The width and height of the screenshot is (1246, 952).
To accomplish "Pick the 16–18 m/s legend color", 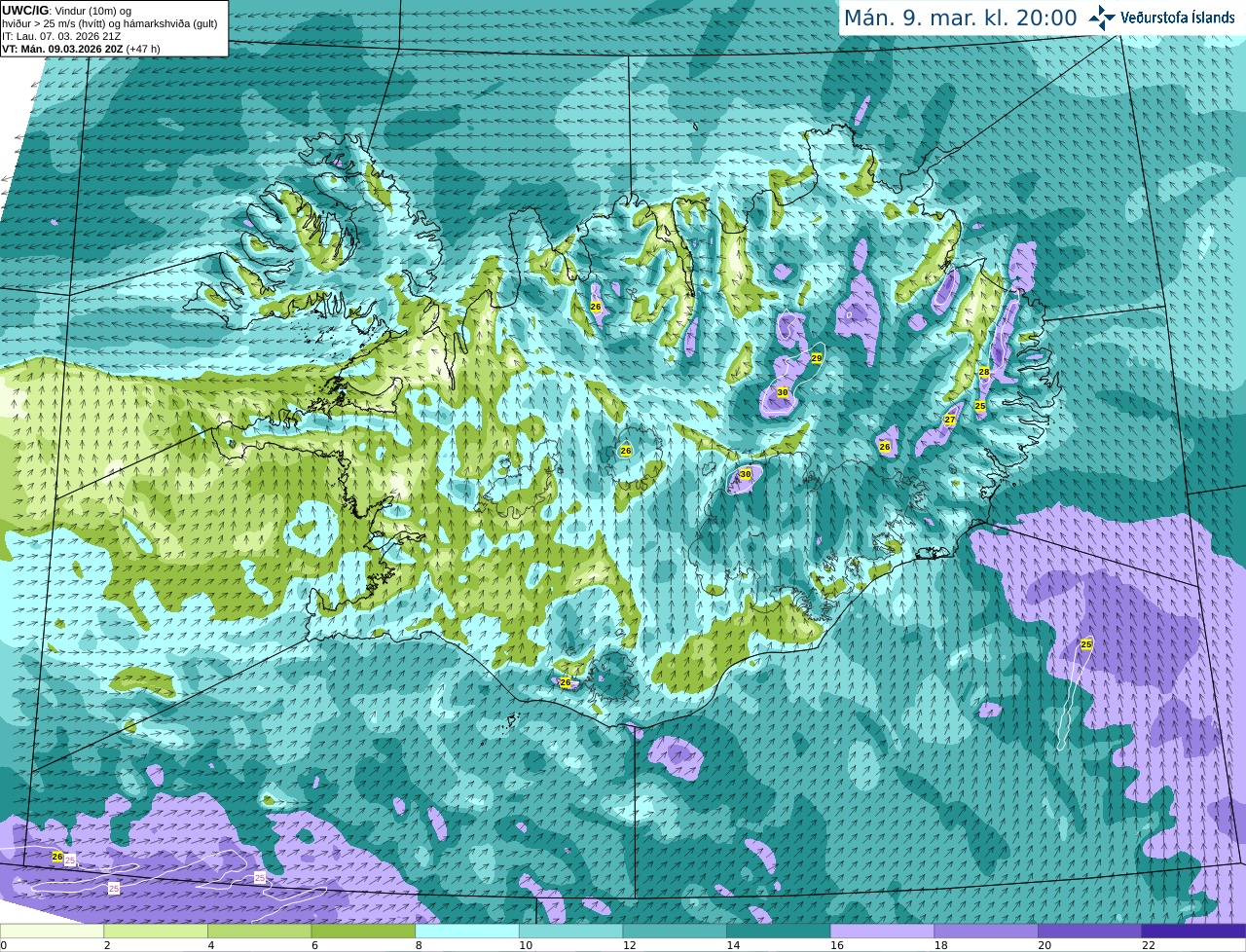I will (x=882, y=931).
